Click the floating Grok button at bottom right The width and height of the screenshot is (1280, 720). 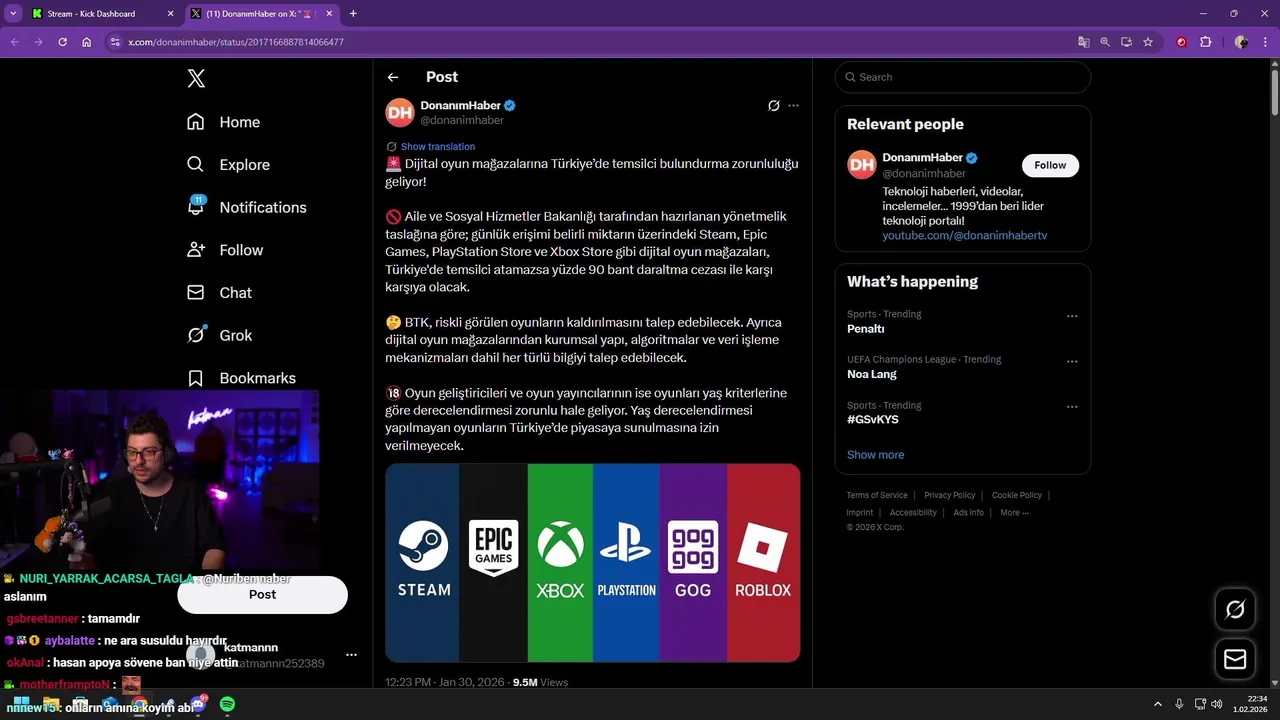[1235, 609]
